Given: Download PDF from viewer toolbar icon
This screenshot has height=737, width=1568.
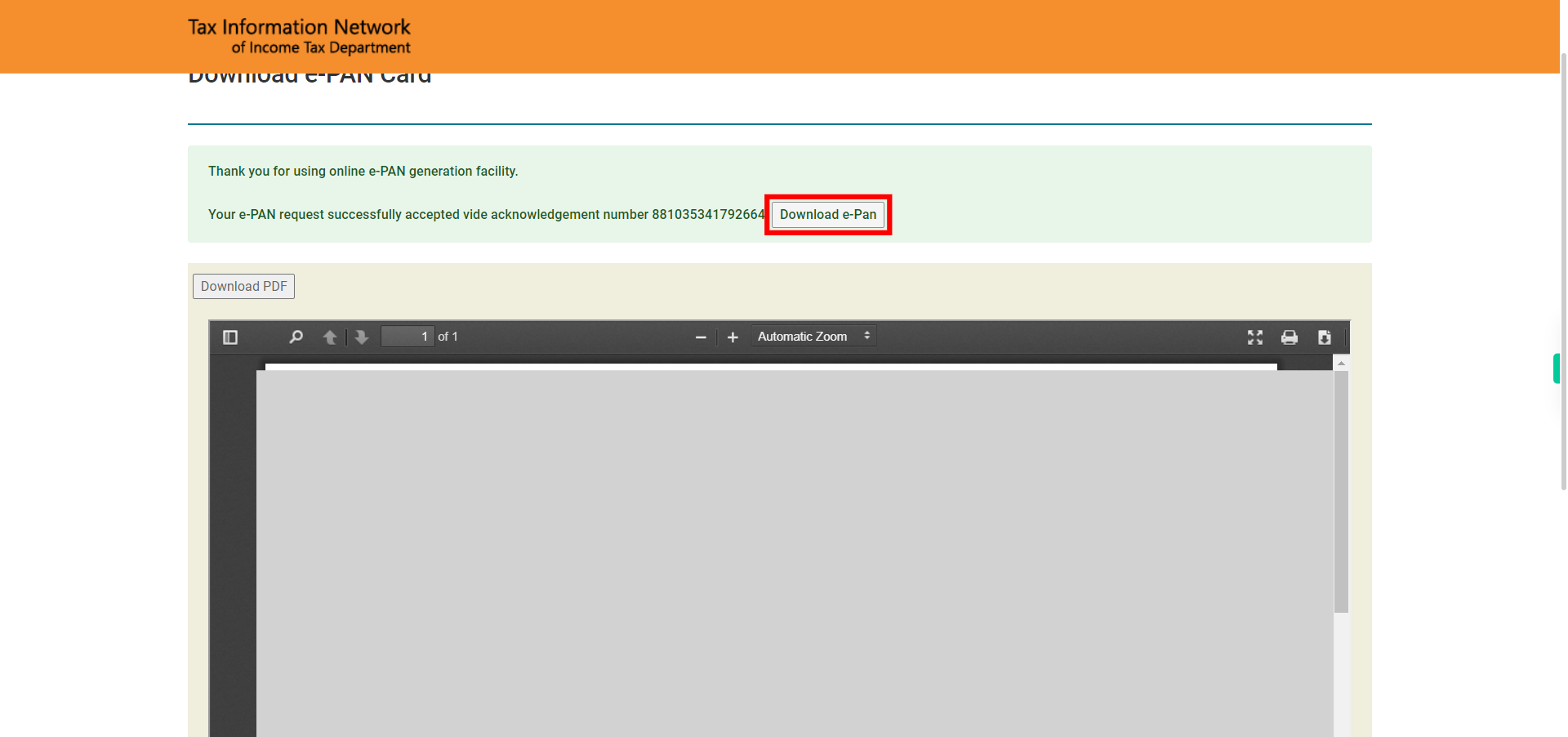Looking at the screenshot, I should [x=1325, y=337].
